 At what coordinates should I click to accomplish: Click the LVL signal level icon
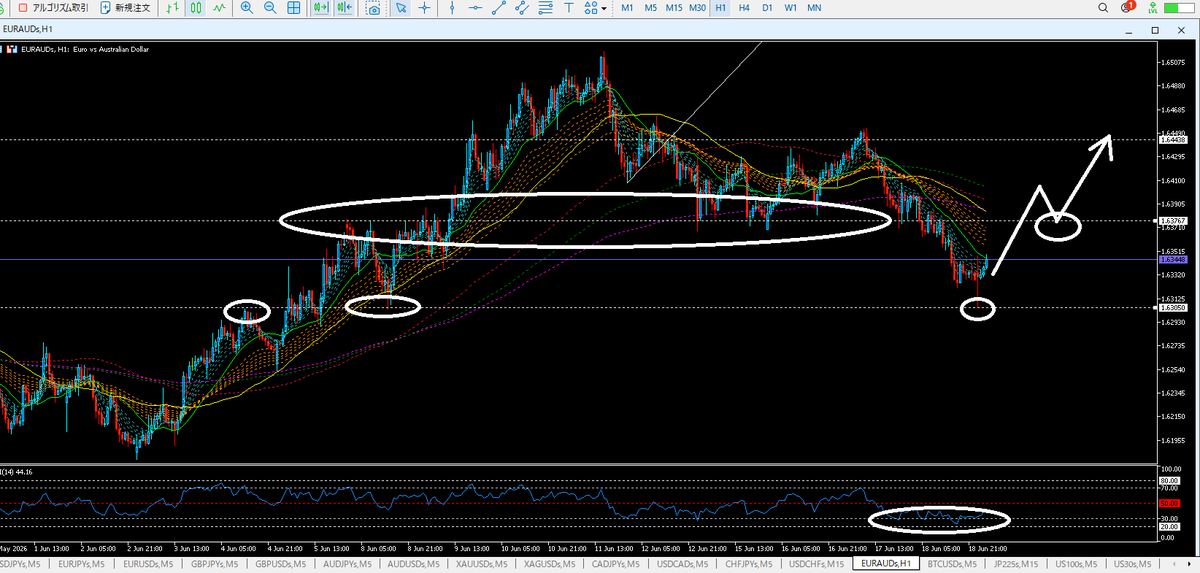(x=1152, y=8)
